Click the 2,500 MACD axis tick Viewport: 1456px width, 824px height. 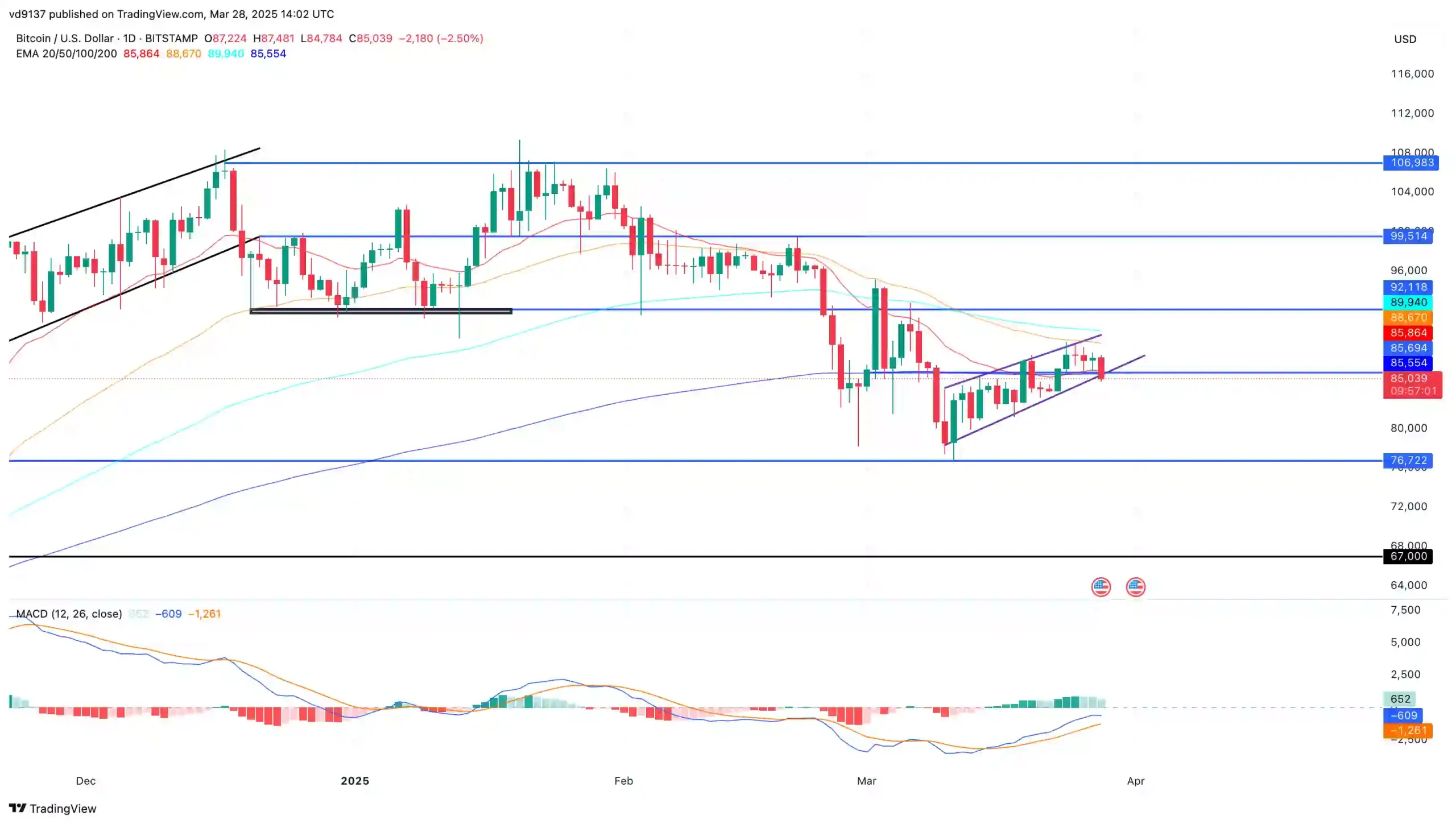pyautogui.click(x=1405, y=674)
